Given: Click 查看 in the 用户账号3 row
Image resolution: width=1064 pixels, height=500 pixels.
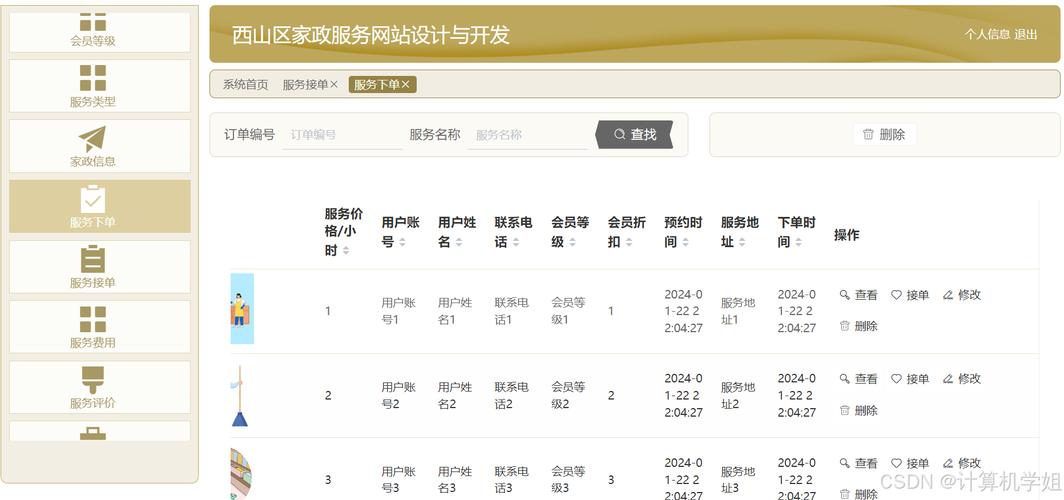Looking at the screenshot, I should click(858, 463).
